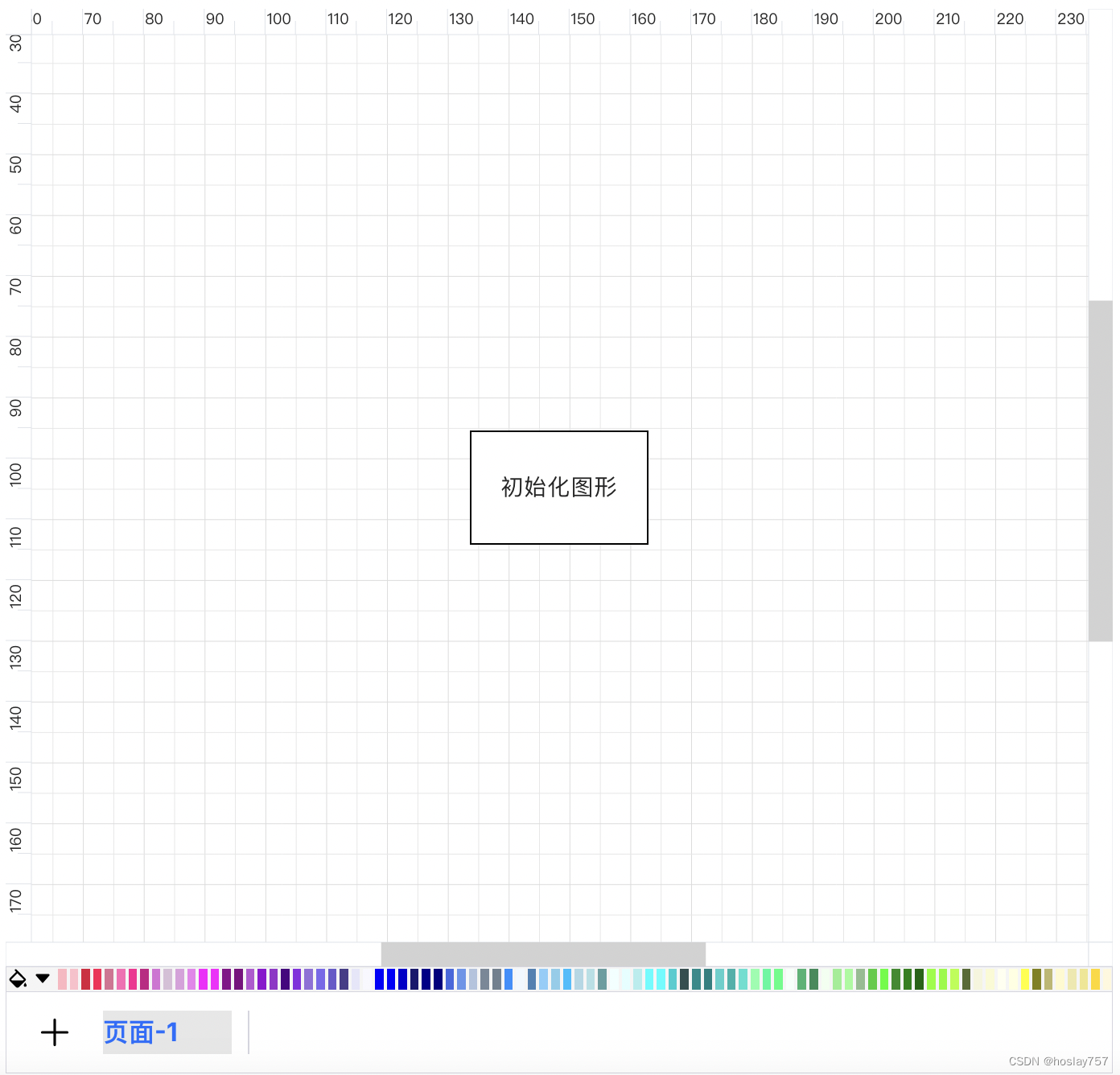The width and height of the screenshot is (1120, 1075).
Task: Click the paint bucket fill color icon
Action: (18, 979)
